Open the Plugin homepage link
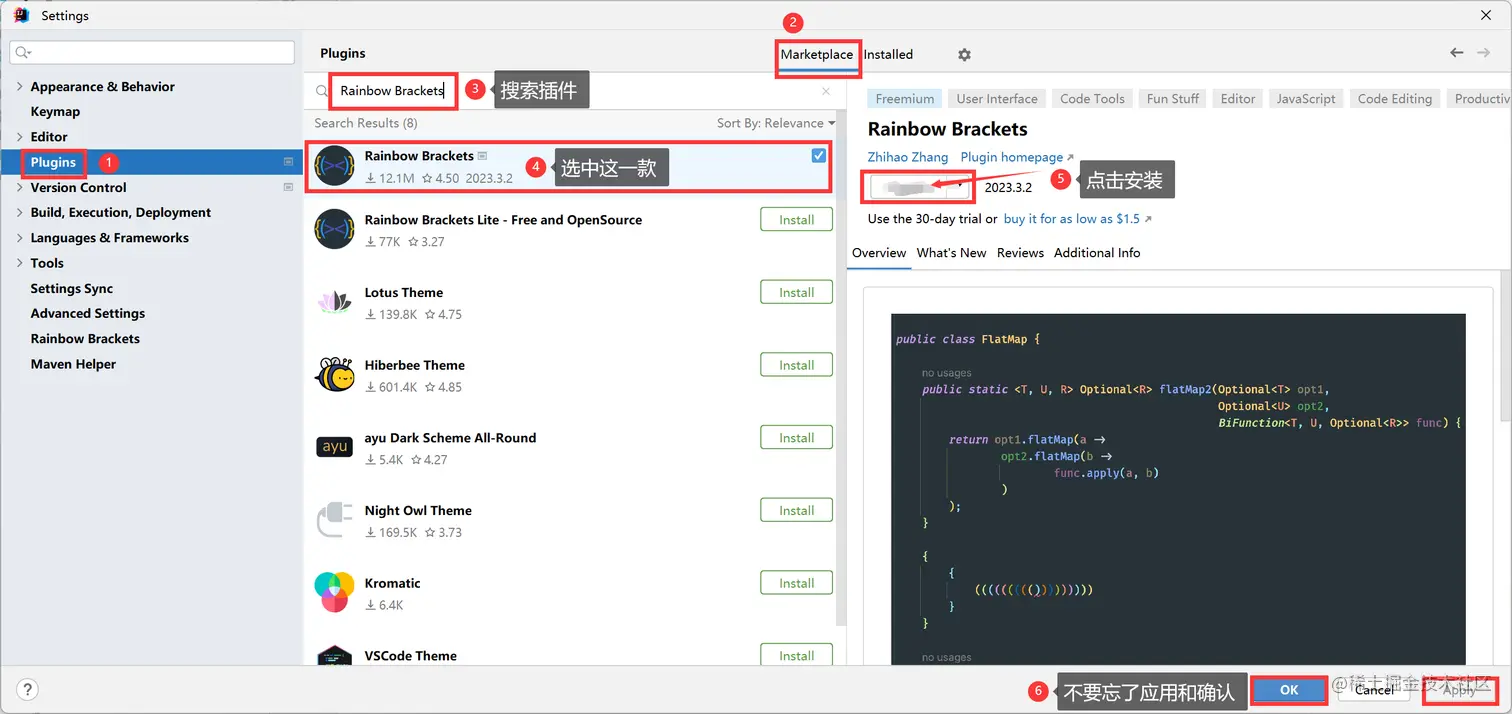The height and width of the screenshot is (714, 1512). point(1016,157)
